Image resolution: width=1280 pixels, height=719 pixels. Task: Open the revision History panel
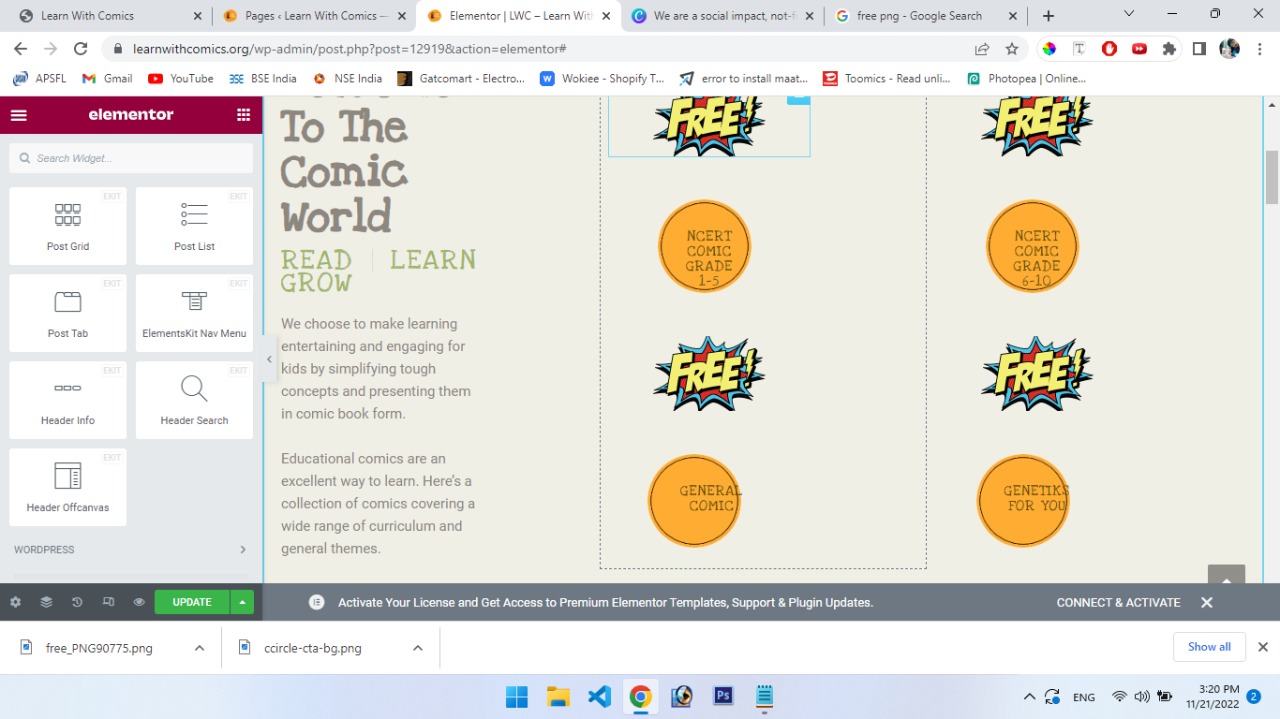[77, 602]
